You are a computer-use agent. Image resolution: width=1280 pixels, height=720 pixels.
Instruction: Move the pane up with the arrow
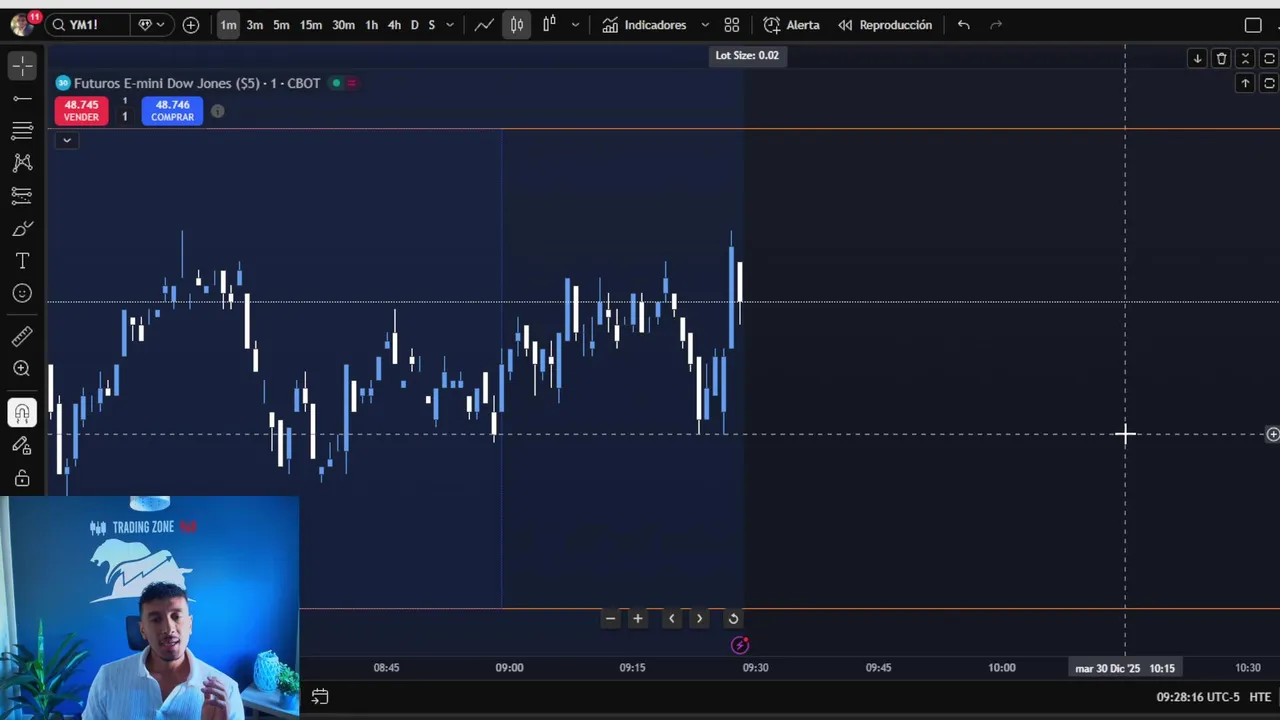point(1245,84)
